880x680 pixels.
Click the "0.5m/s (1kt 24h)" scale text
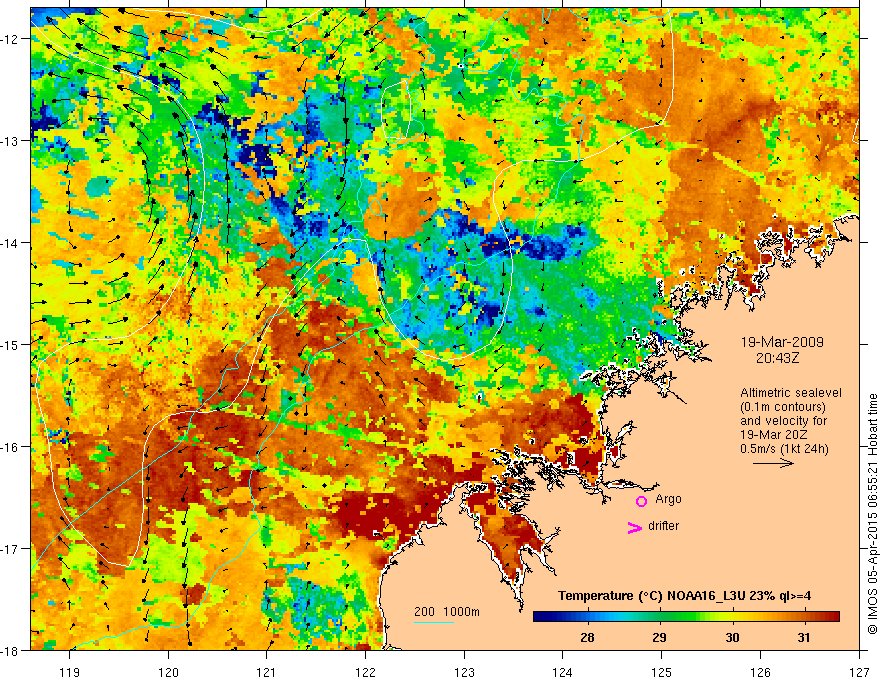point(784,449)
